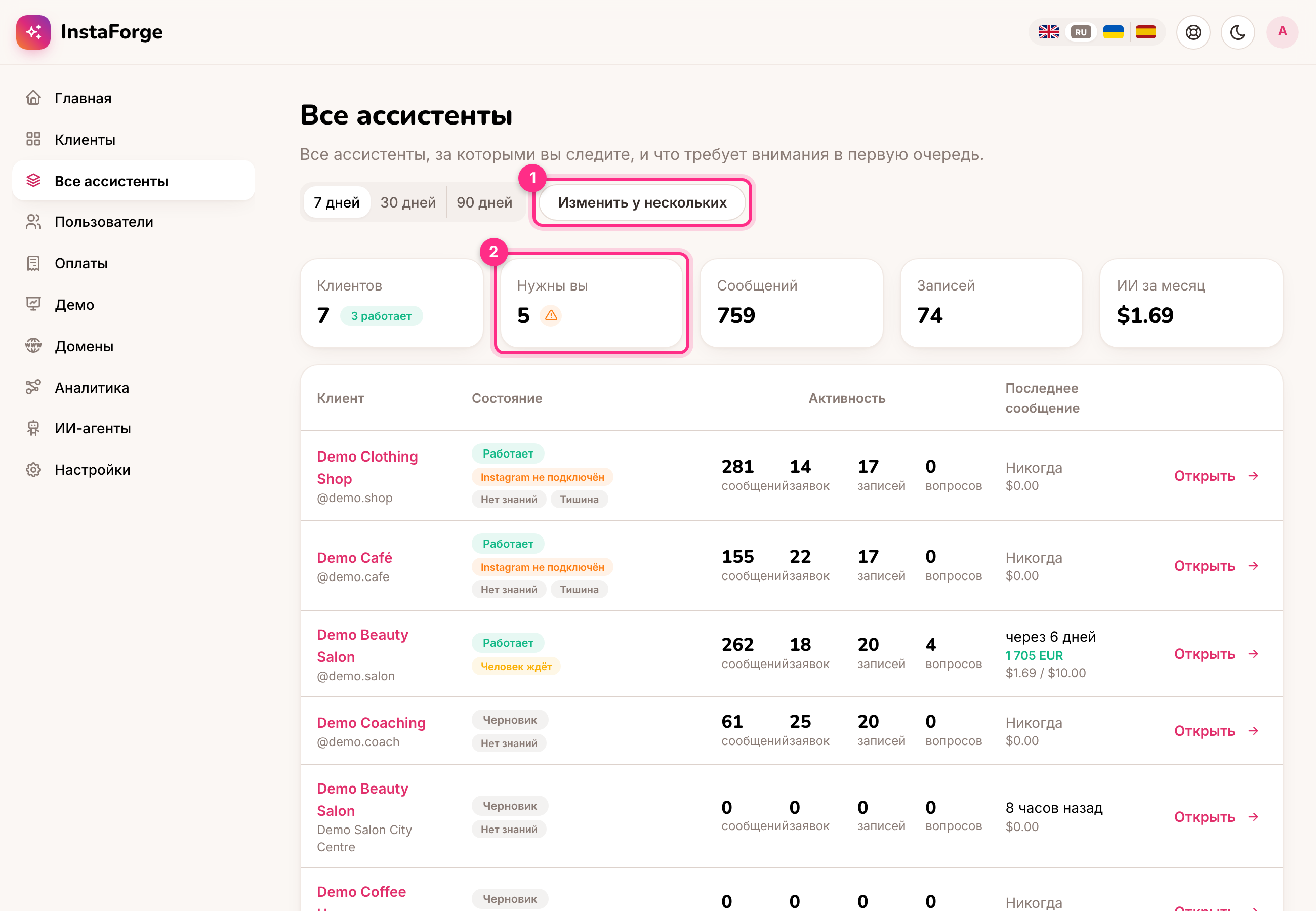Click the InstaForge logo icon
1316x911 pixels.
tap(33, 32)
